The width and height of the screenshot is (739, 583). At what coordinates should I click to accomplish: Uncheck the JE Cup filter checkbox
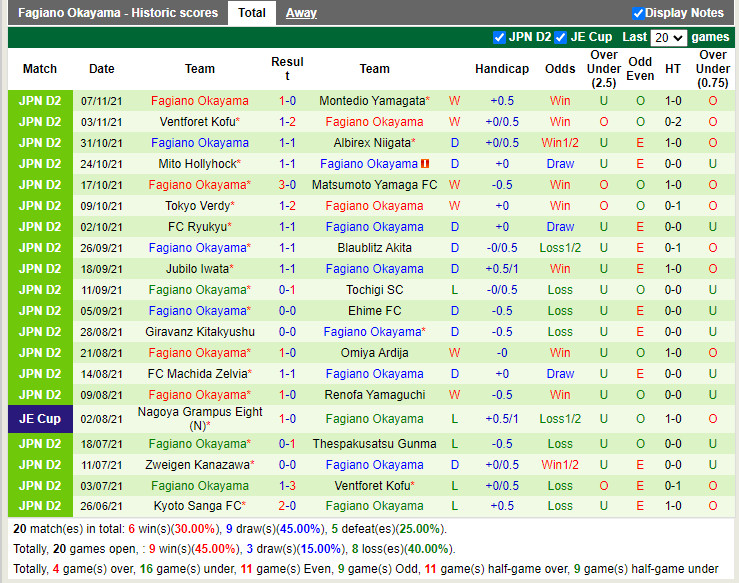coord(561,38)
